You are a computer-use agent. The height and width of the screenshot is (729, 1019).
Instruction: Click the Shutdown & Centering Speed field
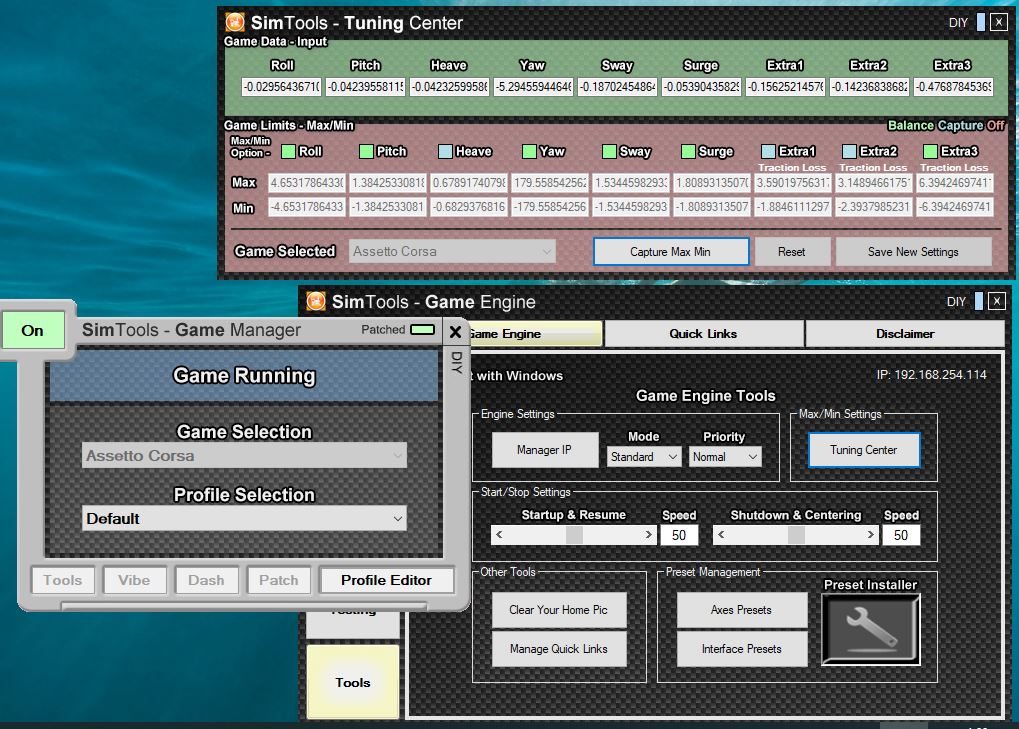pos(901,535)
